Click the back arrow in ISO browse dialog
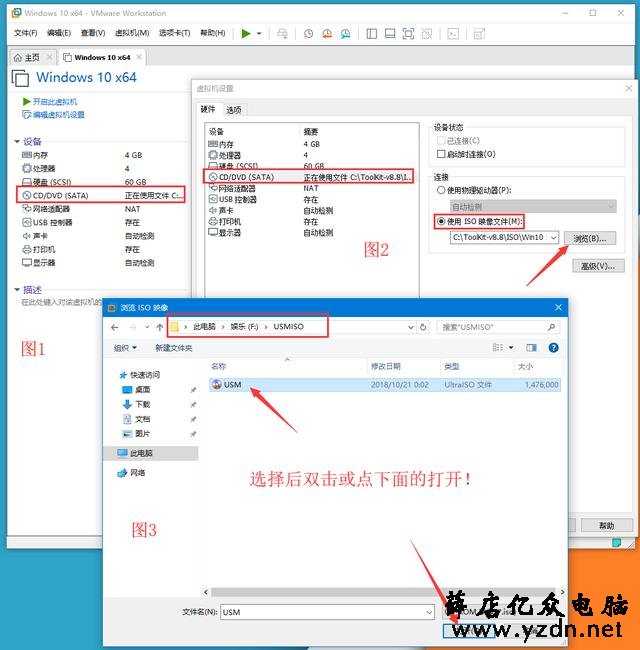This screenshot has height=650, width=640. pos(115,327)
